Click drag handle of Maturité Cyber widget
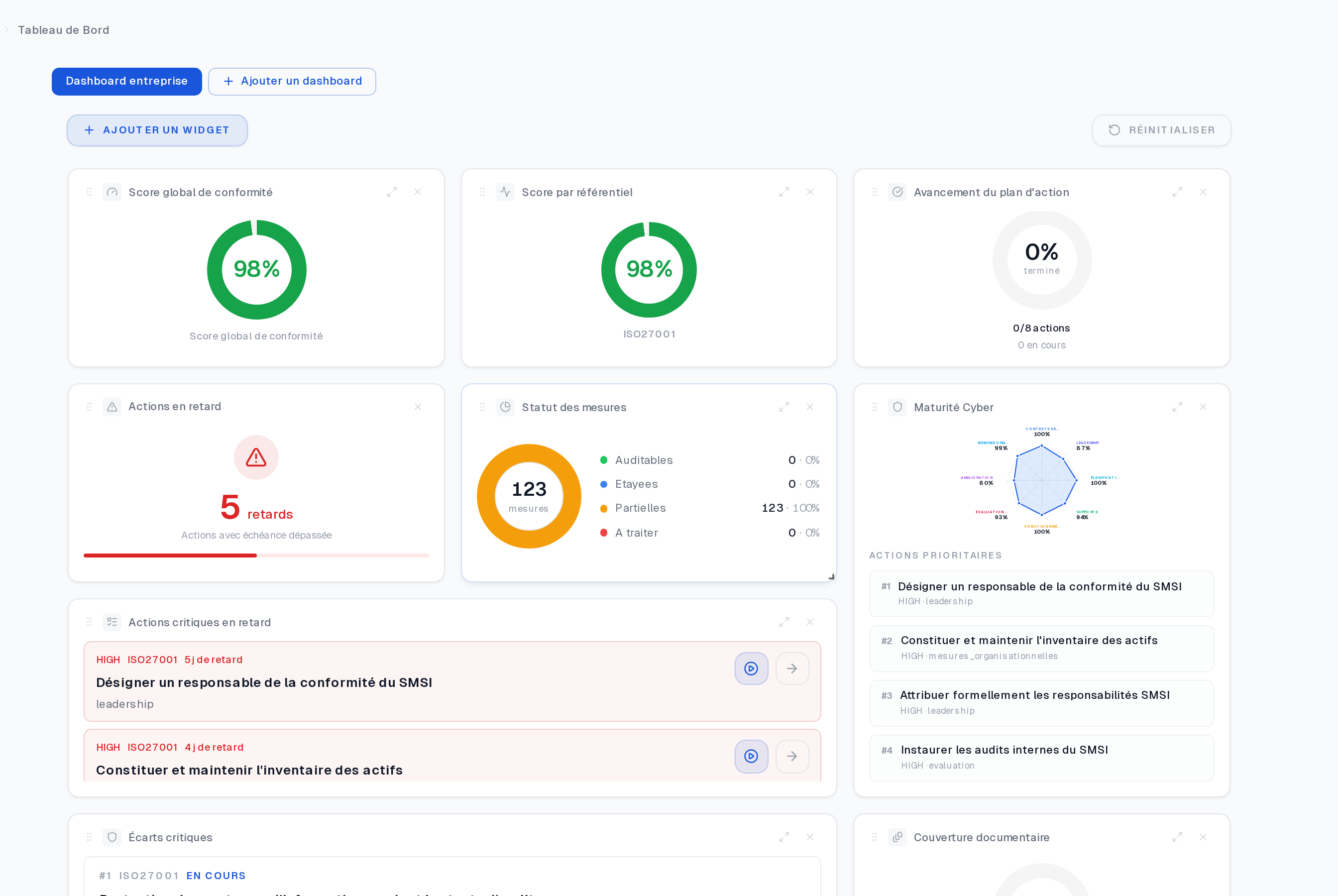Screen dimensions: 1338x896 pos(875,407)
